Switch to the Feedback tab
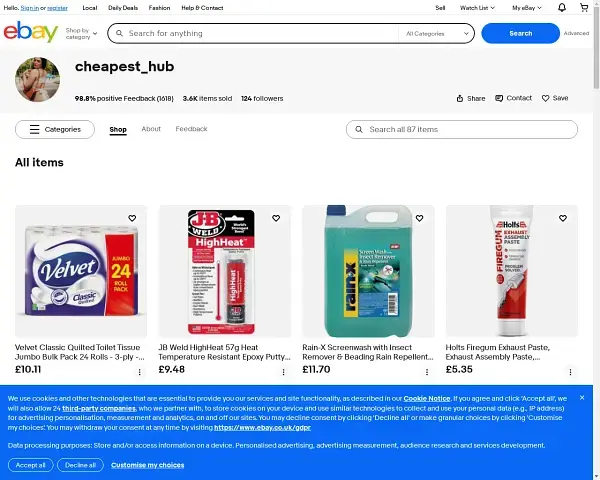This screenshot has width=600, height=480. pos(191,129)
